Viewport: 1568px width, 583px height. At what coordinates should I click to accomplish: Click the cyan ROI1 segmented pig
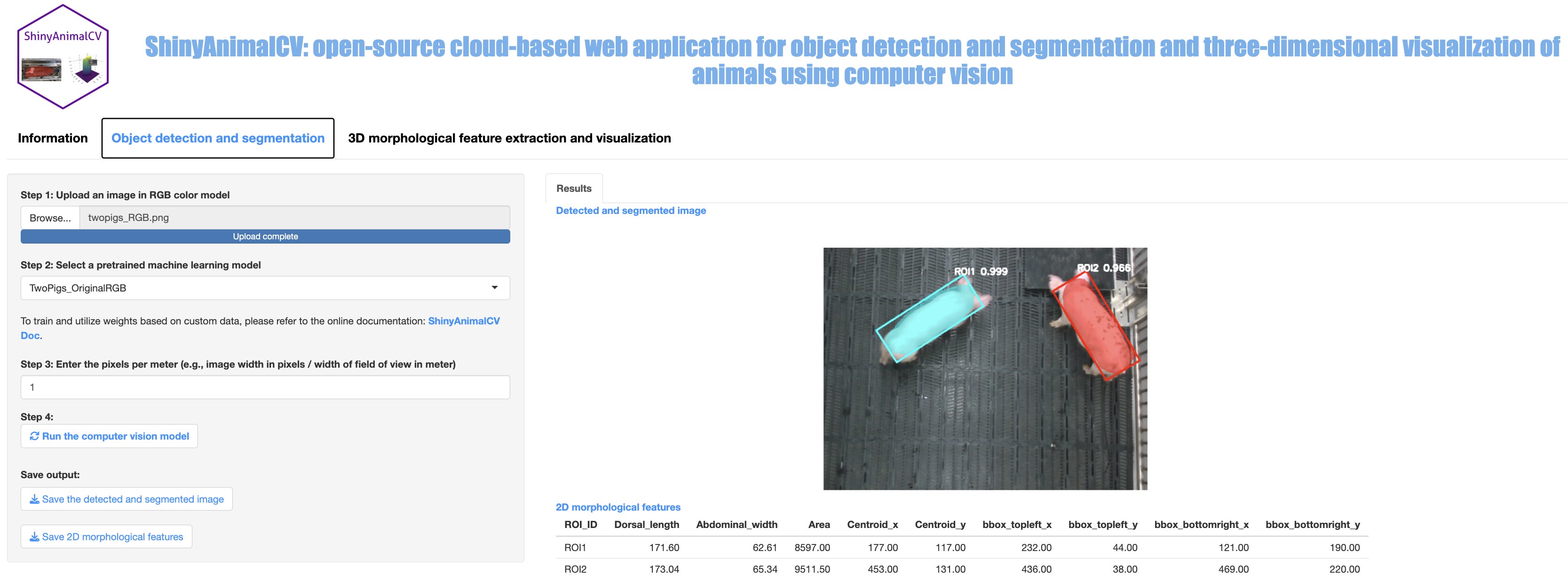pos(928,318)
